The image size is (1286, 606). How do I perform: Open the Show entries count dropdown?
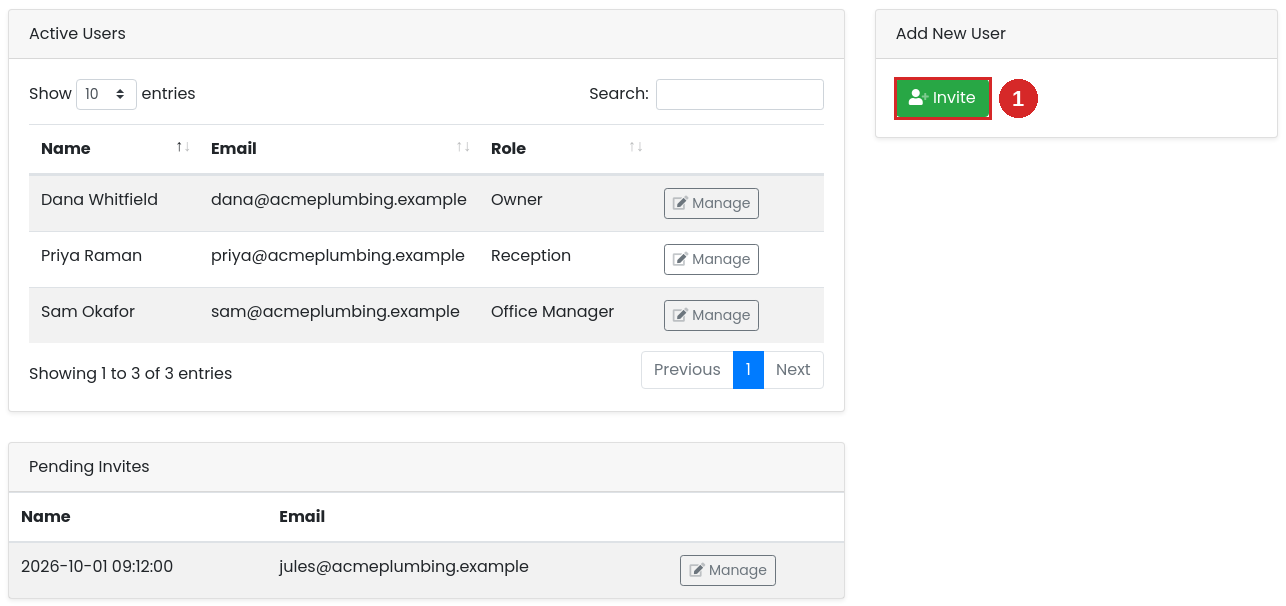click(x=106, y=94)
